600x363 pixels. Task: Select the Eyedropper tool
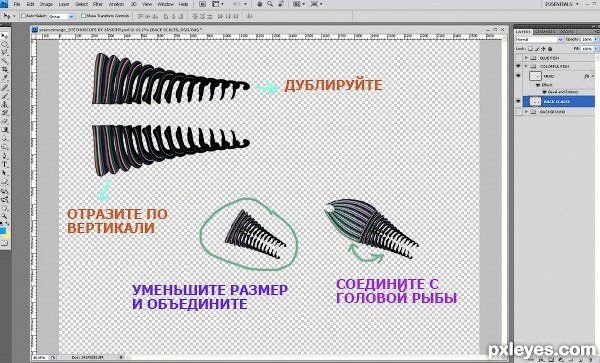[x=5, y=78]
